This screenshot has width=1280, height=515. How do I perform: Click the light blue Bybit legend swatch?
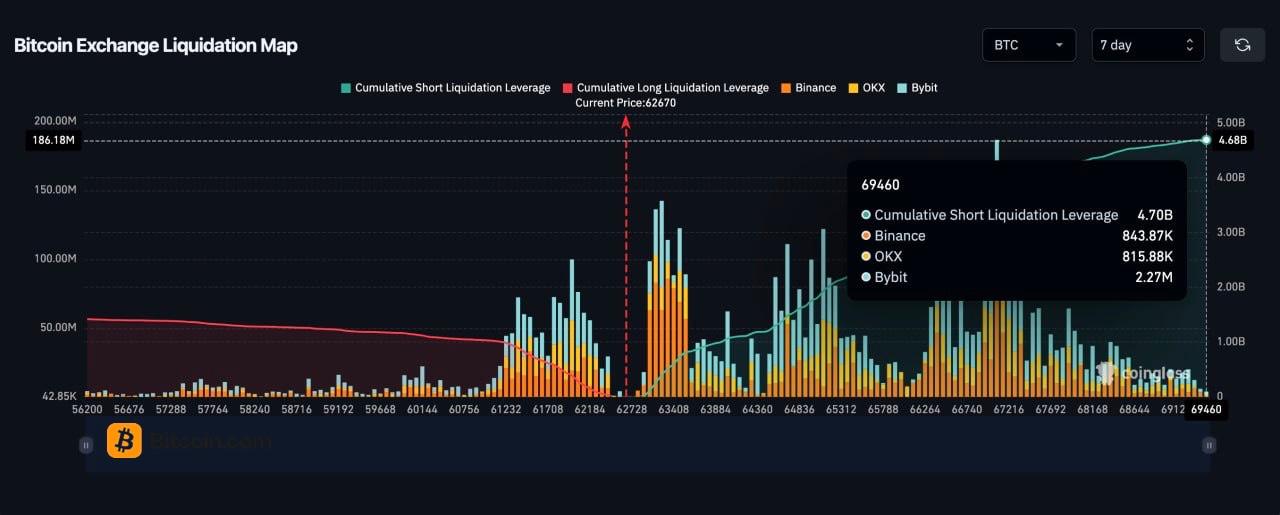pos(903,88)
